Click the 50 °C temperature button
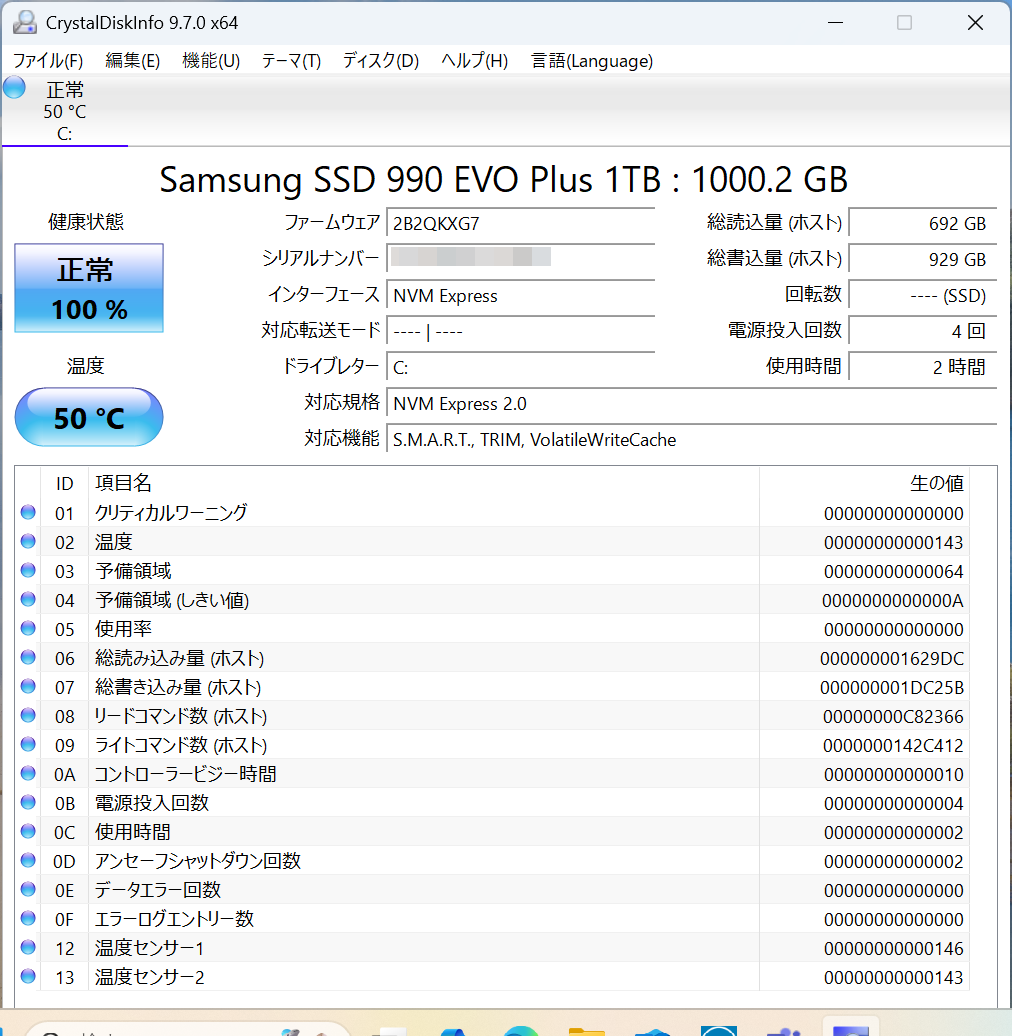This screenshot has width=1012, height=1036. (88, 417)
